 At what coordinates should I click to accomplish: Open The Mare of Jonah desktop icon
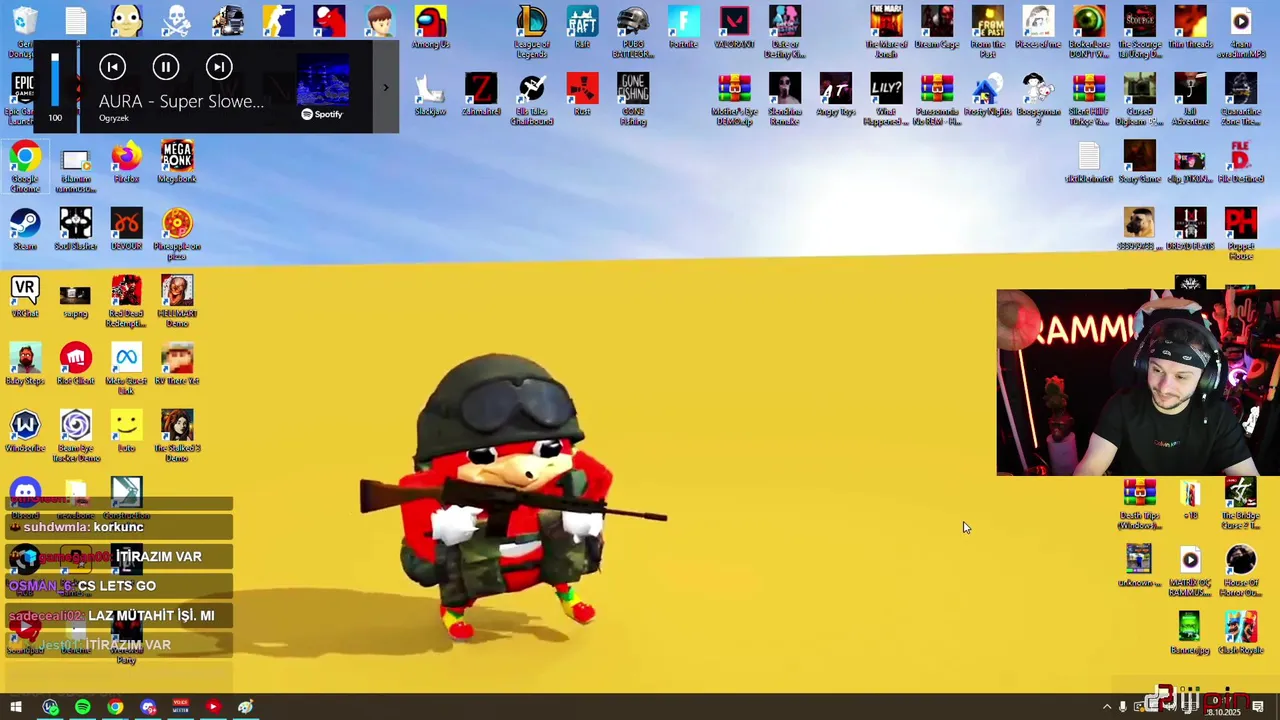click(886, 32)
